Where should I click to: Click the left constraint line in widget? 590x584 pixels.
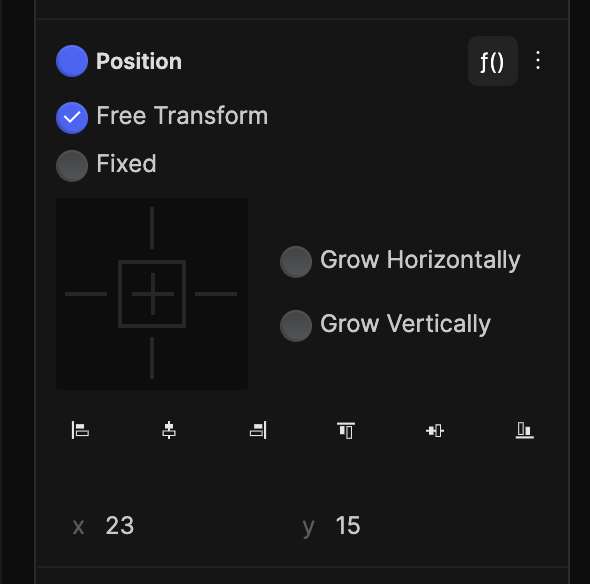coord(86,294)
